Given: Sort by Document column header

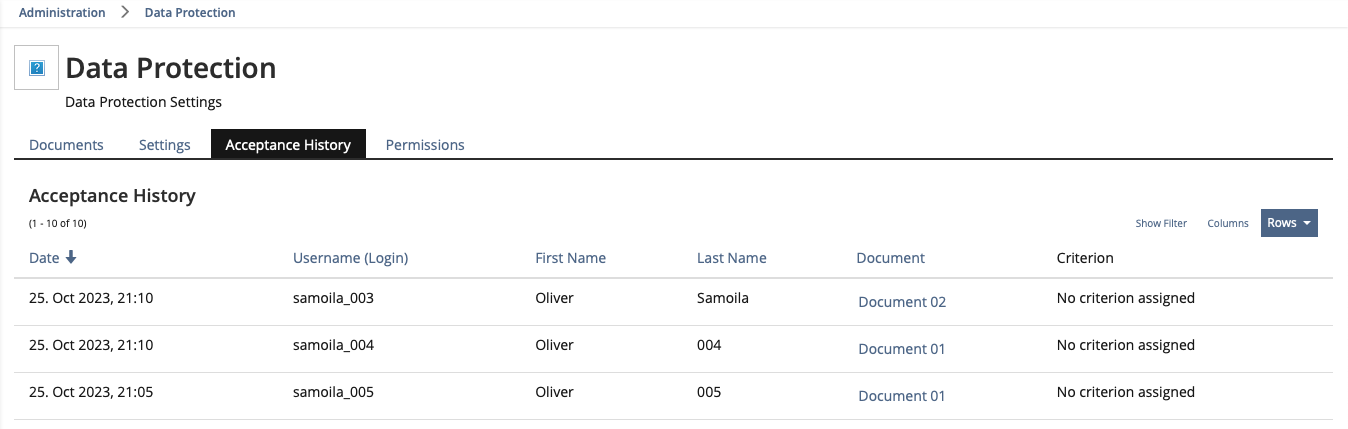Looking at the screenshot, I should click(x=890, y=258).
